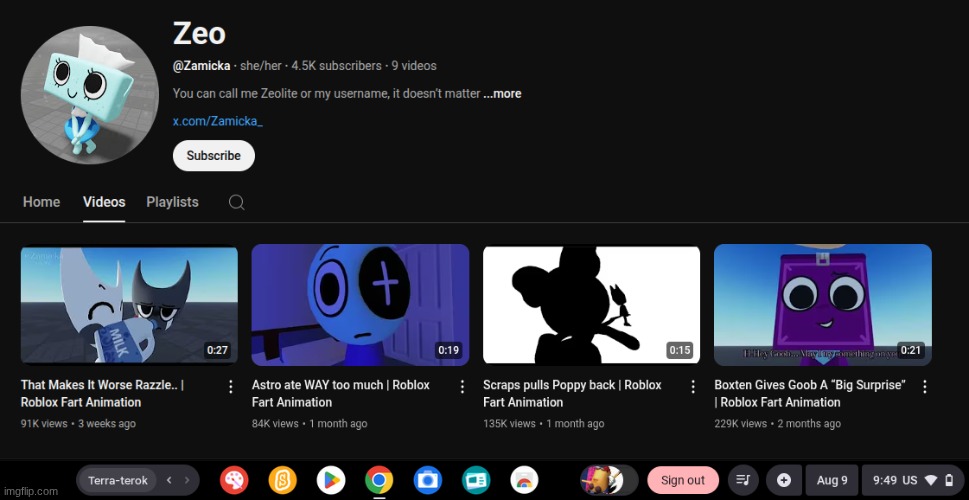Viewport: 969px width, 500px height.
Task: Click the 4.5K subscribers text
Action: [336, 66]
